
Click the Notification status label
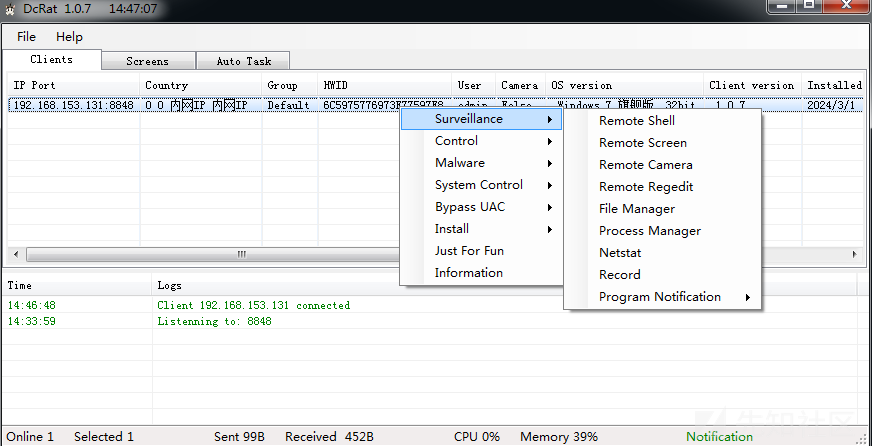click(719, 437)
